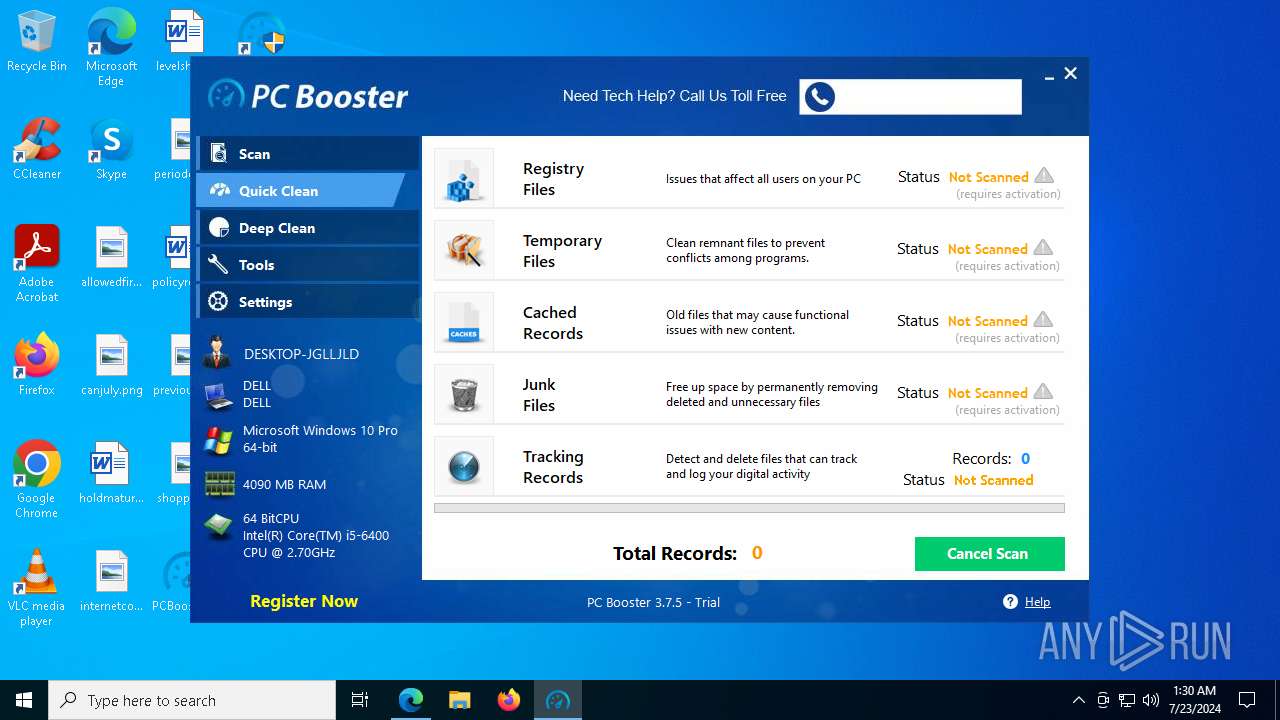Click the Temporary Files icon
Image resolution: width=1280 pixels, height=720 pixels.
pyautogui.click(x=464, y=250)
